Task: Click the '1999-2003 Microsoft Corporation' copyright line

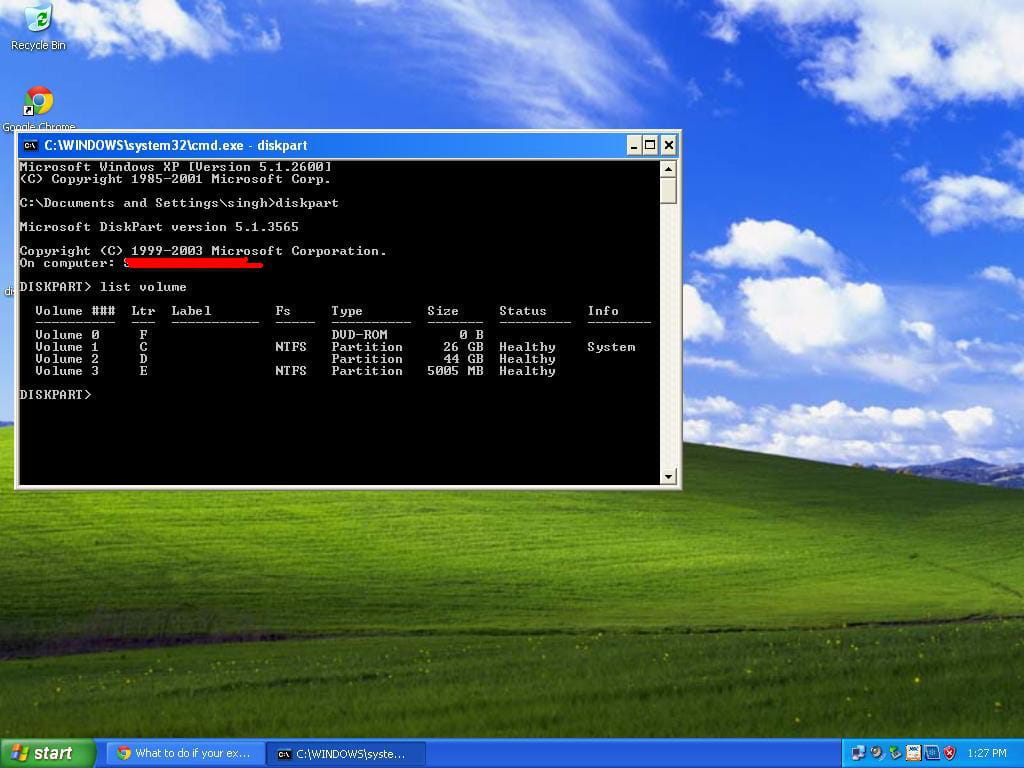Action: tap(203, 251)
